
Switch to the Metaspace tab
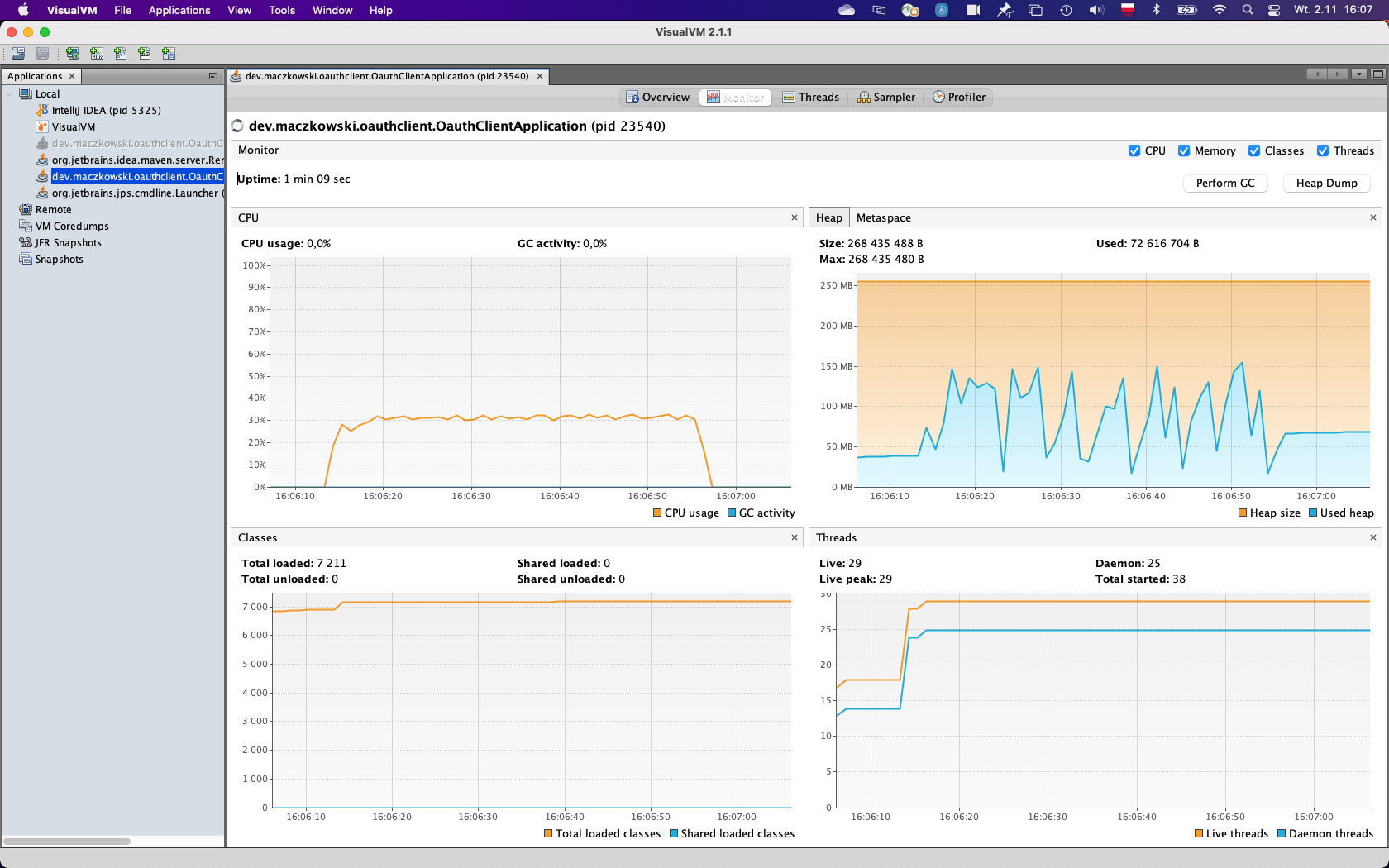(883, 218)
